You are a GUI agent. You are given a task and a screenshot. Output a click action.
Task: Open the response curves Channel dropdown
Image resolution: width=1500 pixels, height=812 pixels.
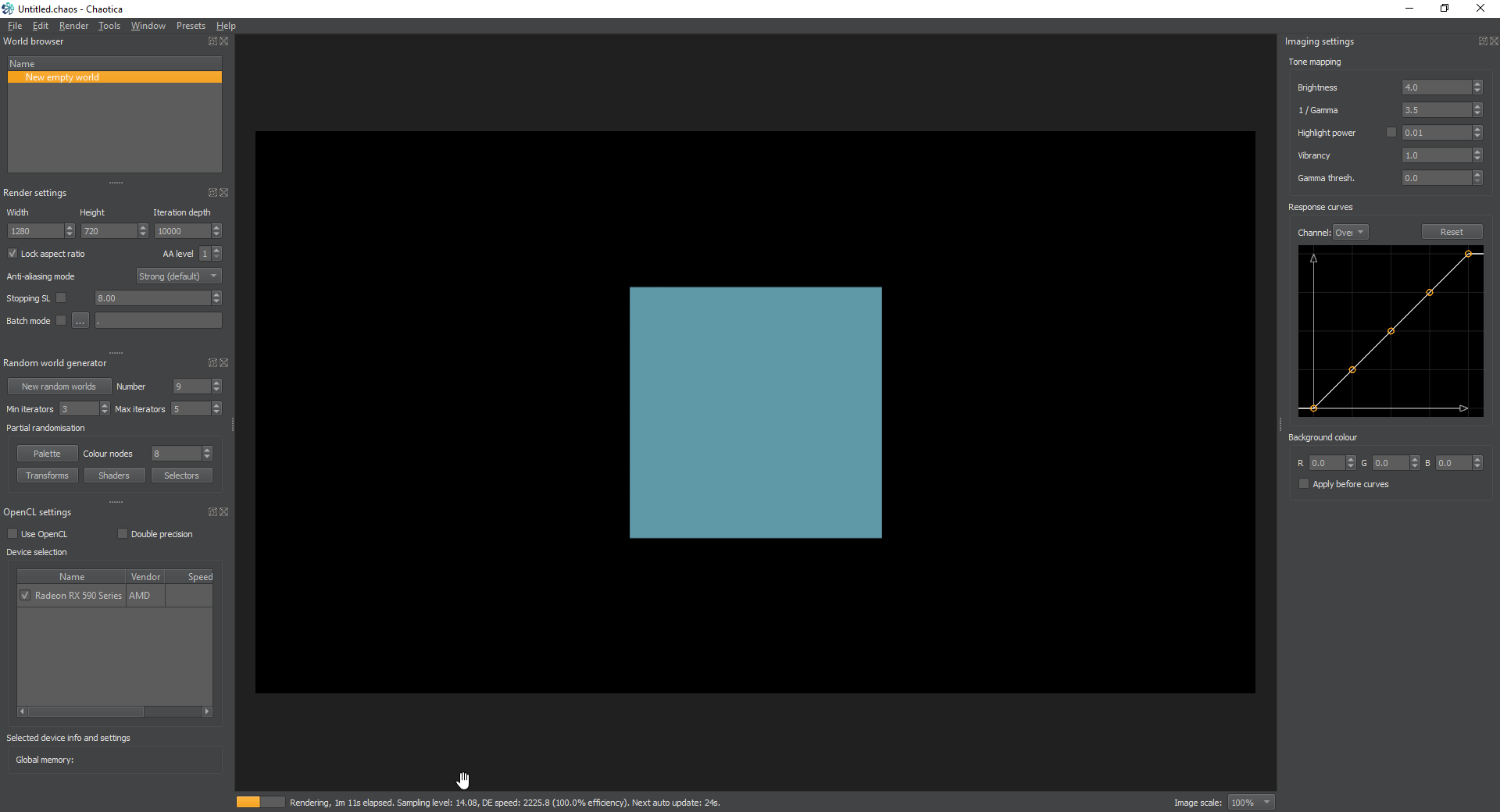pos(1351,233)
